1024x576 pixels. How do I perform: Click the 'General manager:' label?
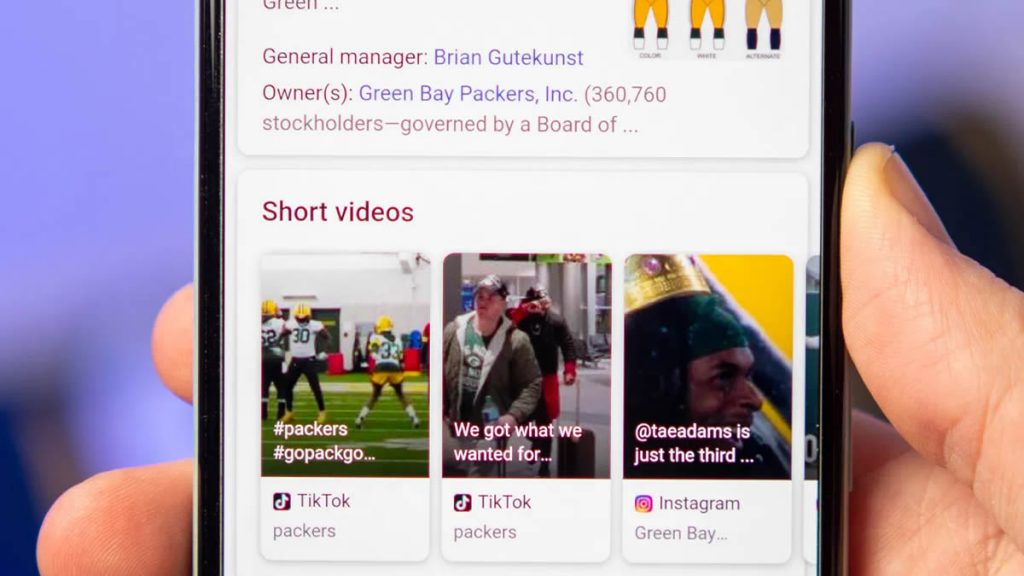coord(345,57)
